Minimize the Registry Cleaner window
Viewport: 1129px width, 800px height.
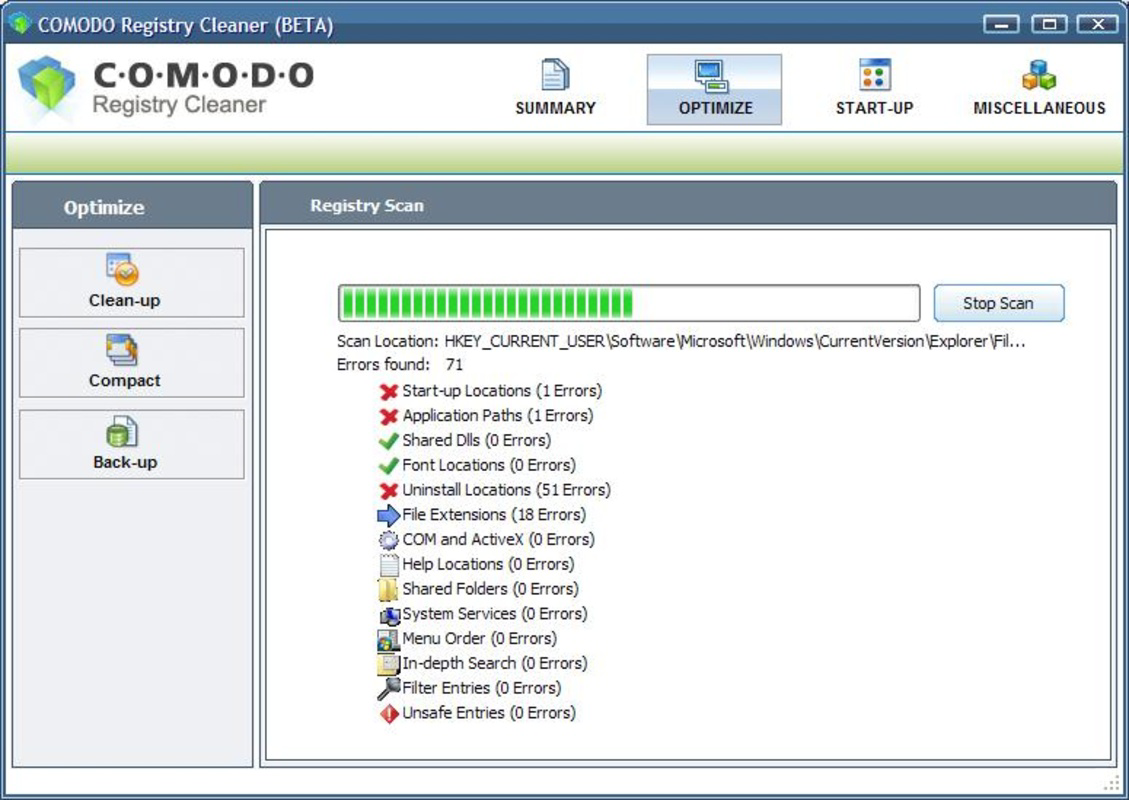click(1002, 24)
